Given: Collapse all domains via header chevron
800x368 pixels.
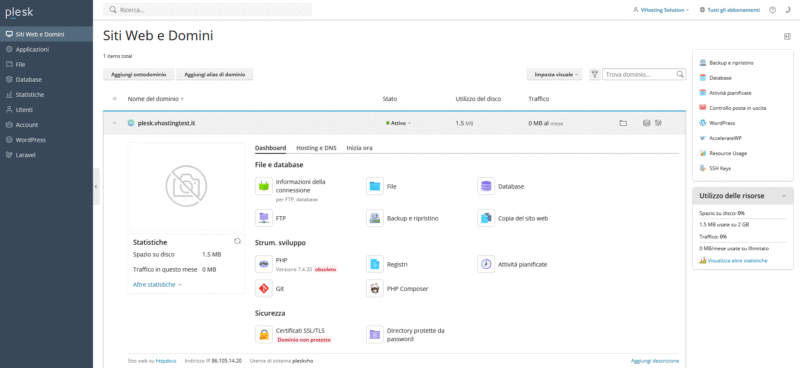Looking at the screenshot, I should (x=115, y=99).
